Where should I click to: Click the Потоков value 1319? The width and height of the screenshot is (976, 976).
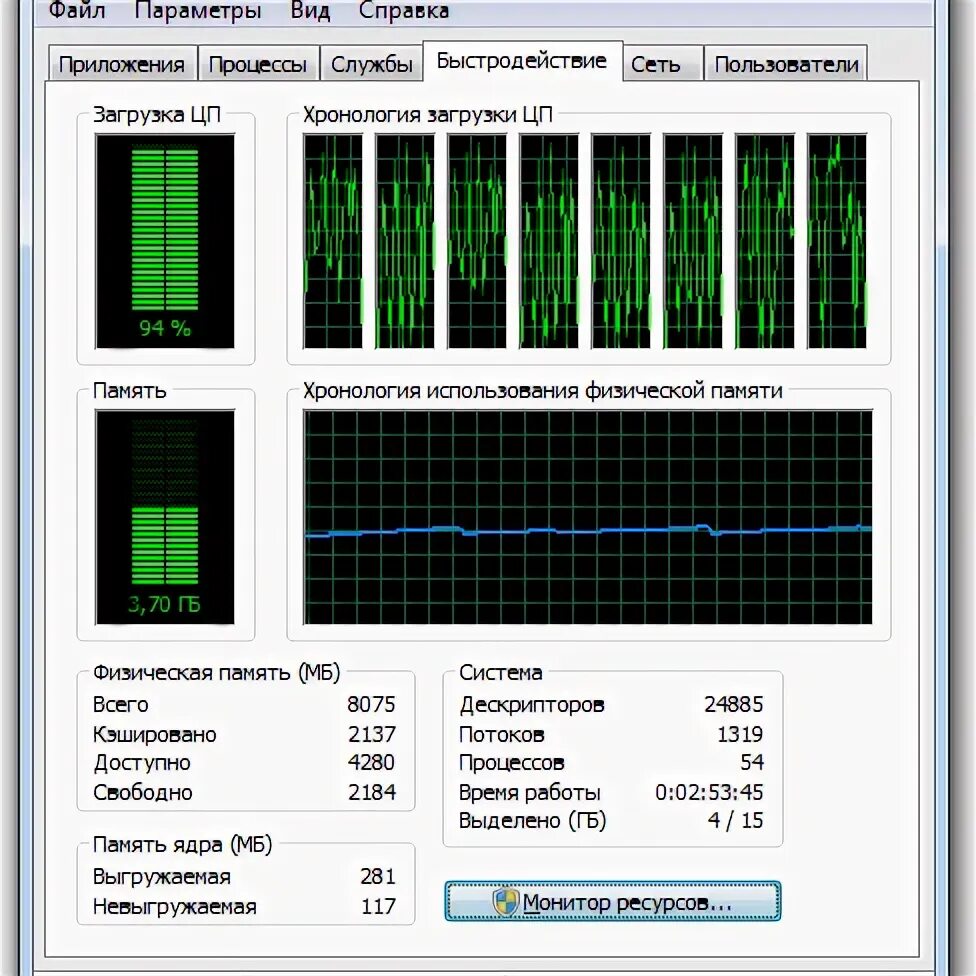click(739, 734)
